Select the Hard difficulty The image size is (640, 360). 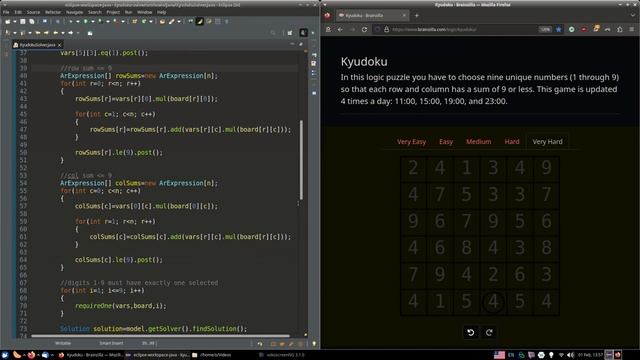[x=512, y=142]
